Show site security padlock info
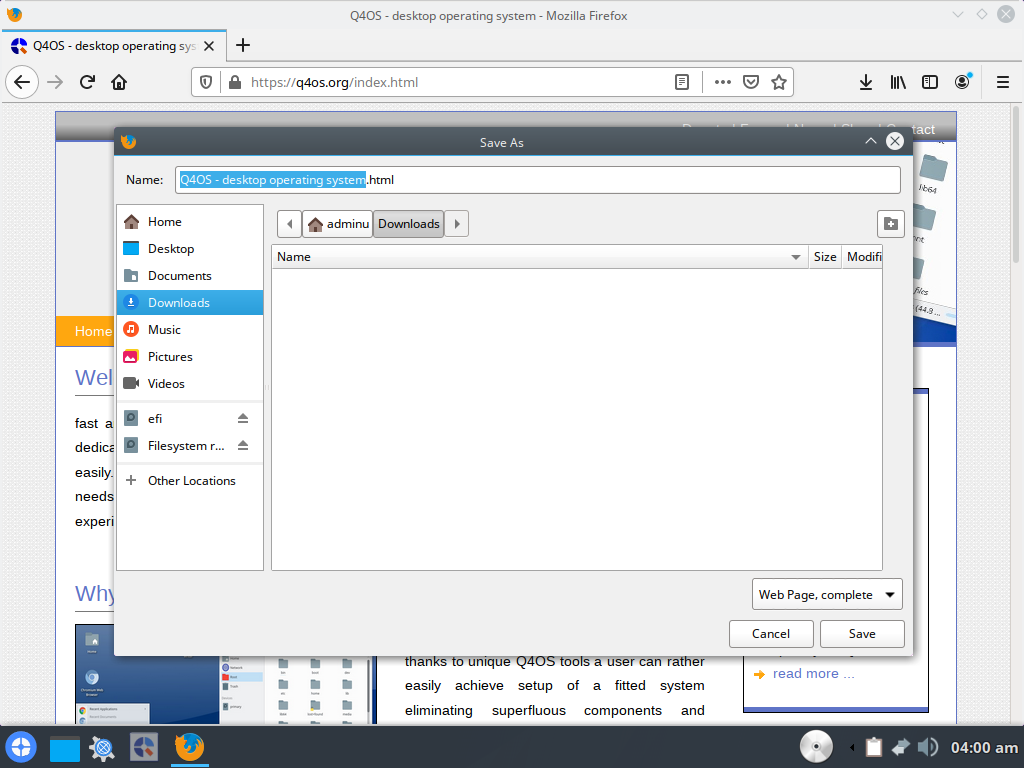 coord(234,82)
